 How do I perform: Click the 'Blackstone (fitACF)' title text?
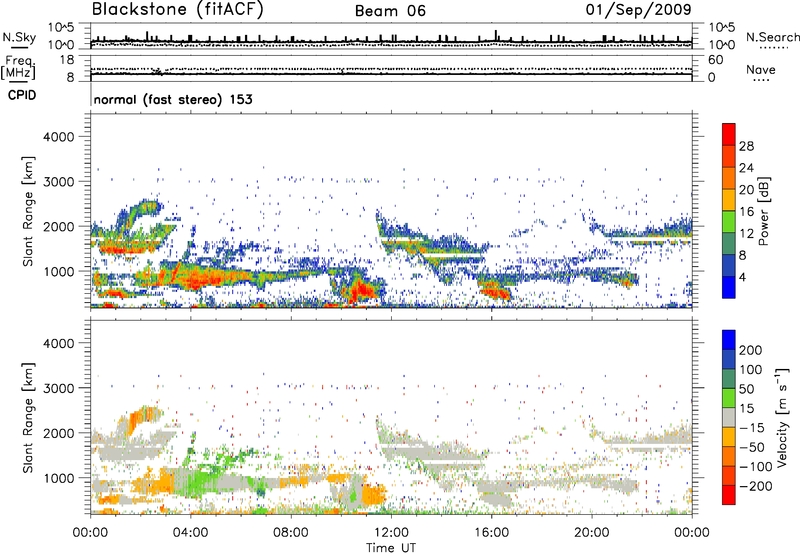(x=177, y=9)
